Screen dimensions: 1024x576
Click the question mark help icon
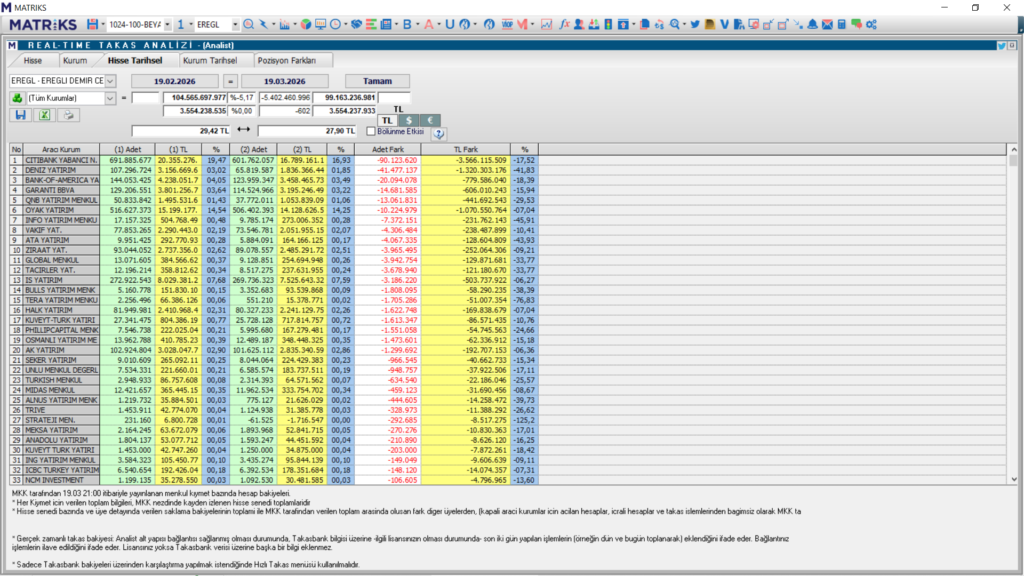pos(439,133)
